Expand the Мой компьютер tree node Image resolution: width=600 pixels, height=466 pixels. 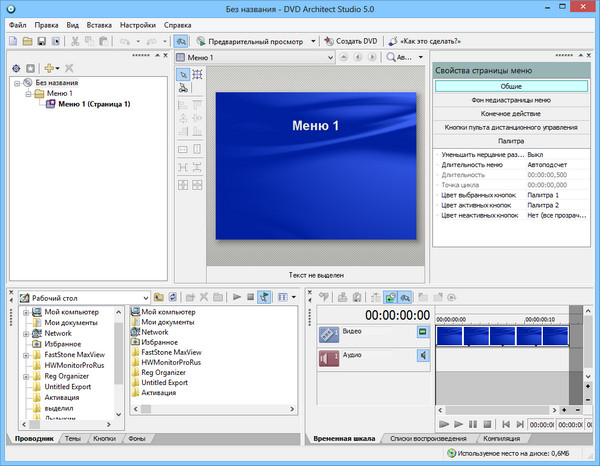24,313
